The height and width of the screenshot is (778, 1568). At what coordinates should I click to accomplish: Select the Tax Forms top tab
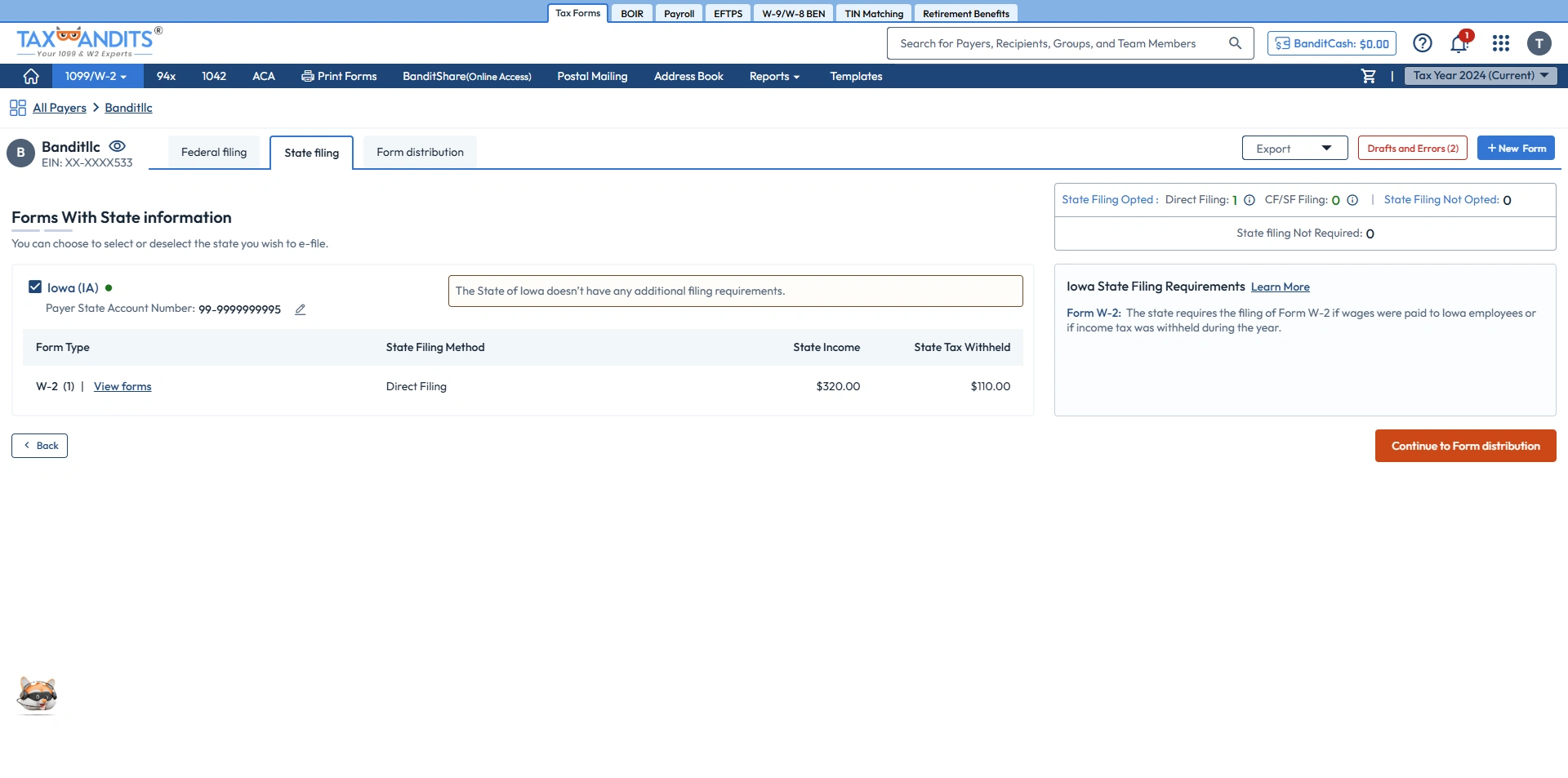click(x=578, y=13)
